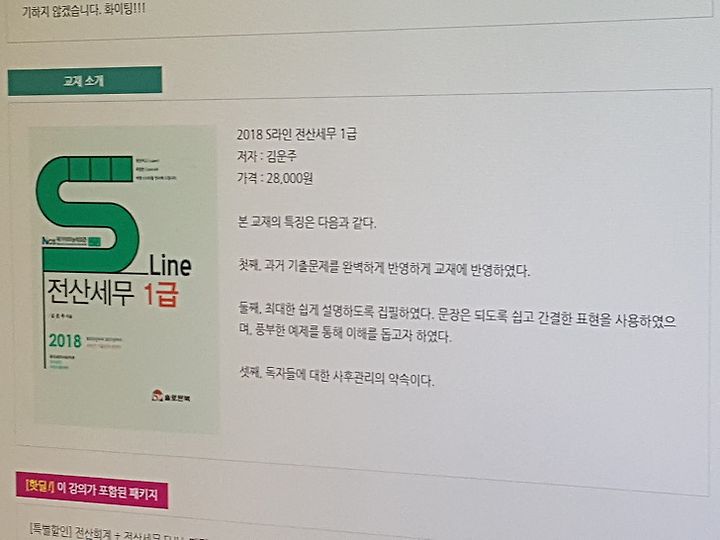Click the publisher logo on the book cover
720x540 pixels.
tap(171, 396)
